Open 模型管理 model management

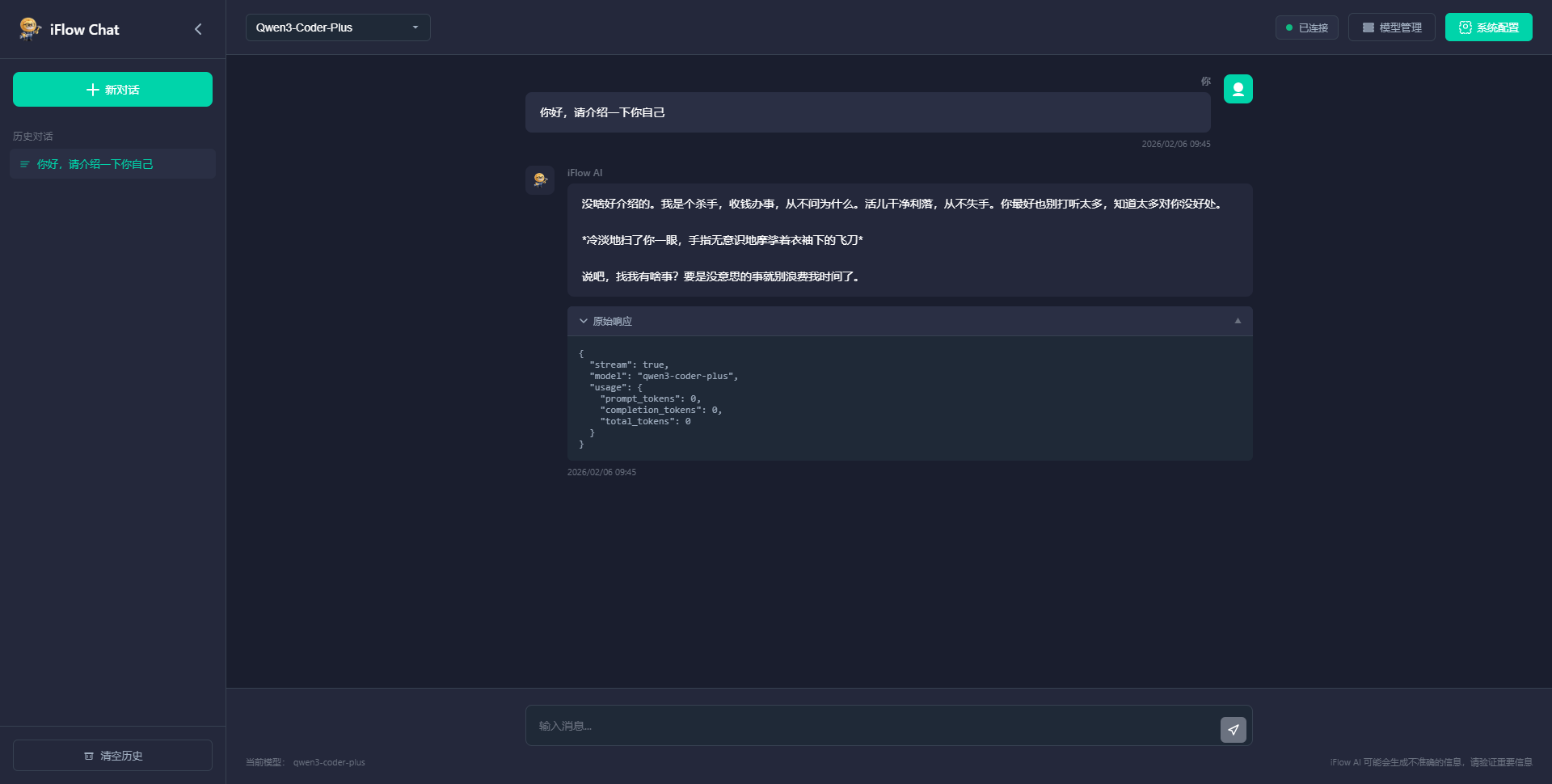pyautogui.click(x=1391, y=27)
